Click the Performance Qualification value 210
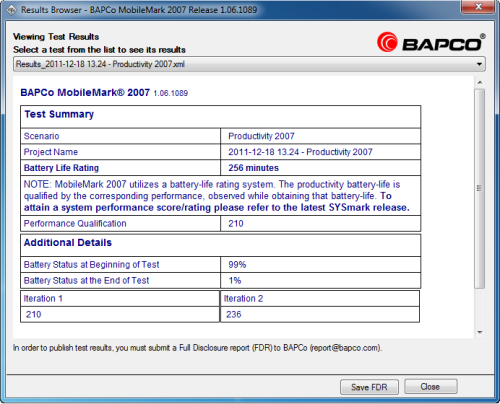The height and width of the screenshot is (404, 500). tap(236, 224)
